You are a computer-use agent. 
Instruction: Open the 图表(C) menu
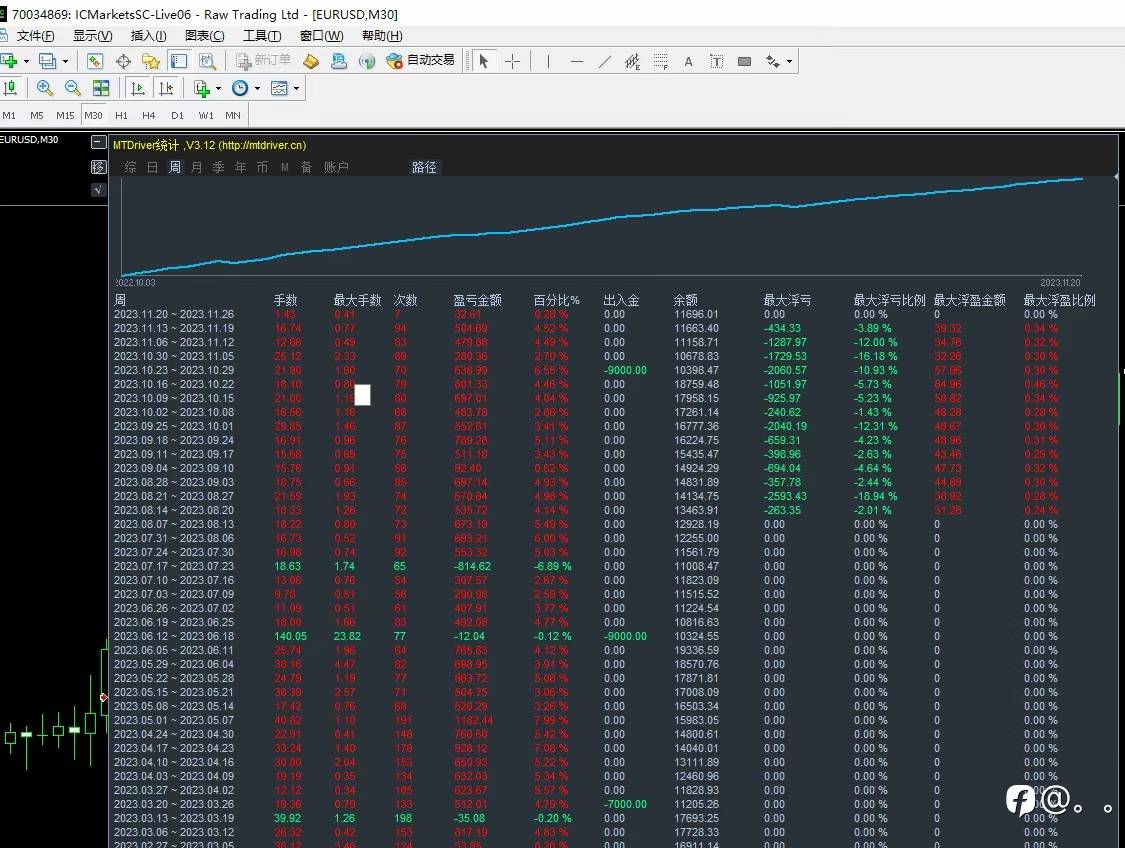pyautogui.click(x=204, y=36)
